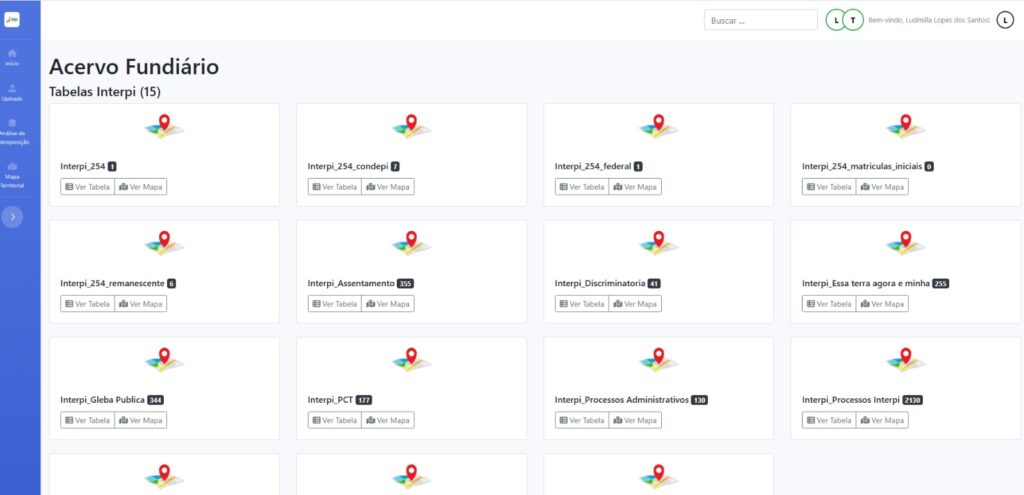
Task: Open the user profile menu avatar
Action: (1005, 20)
